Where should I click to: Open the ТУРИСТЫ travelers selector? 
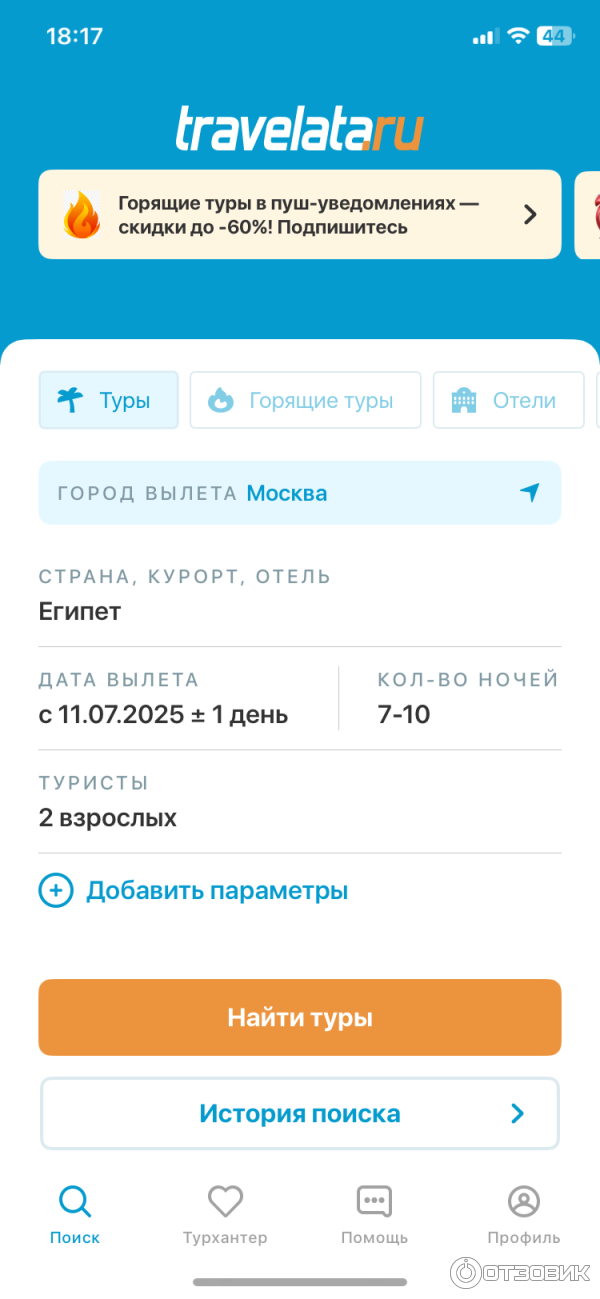[x=298, y=802]
